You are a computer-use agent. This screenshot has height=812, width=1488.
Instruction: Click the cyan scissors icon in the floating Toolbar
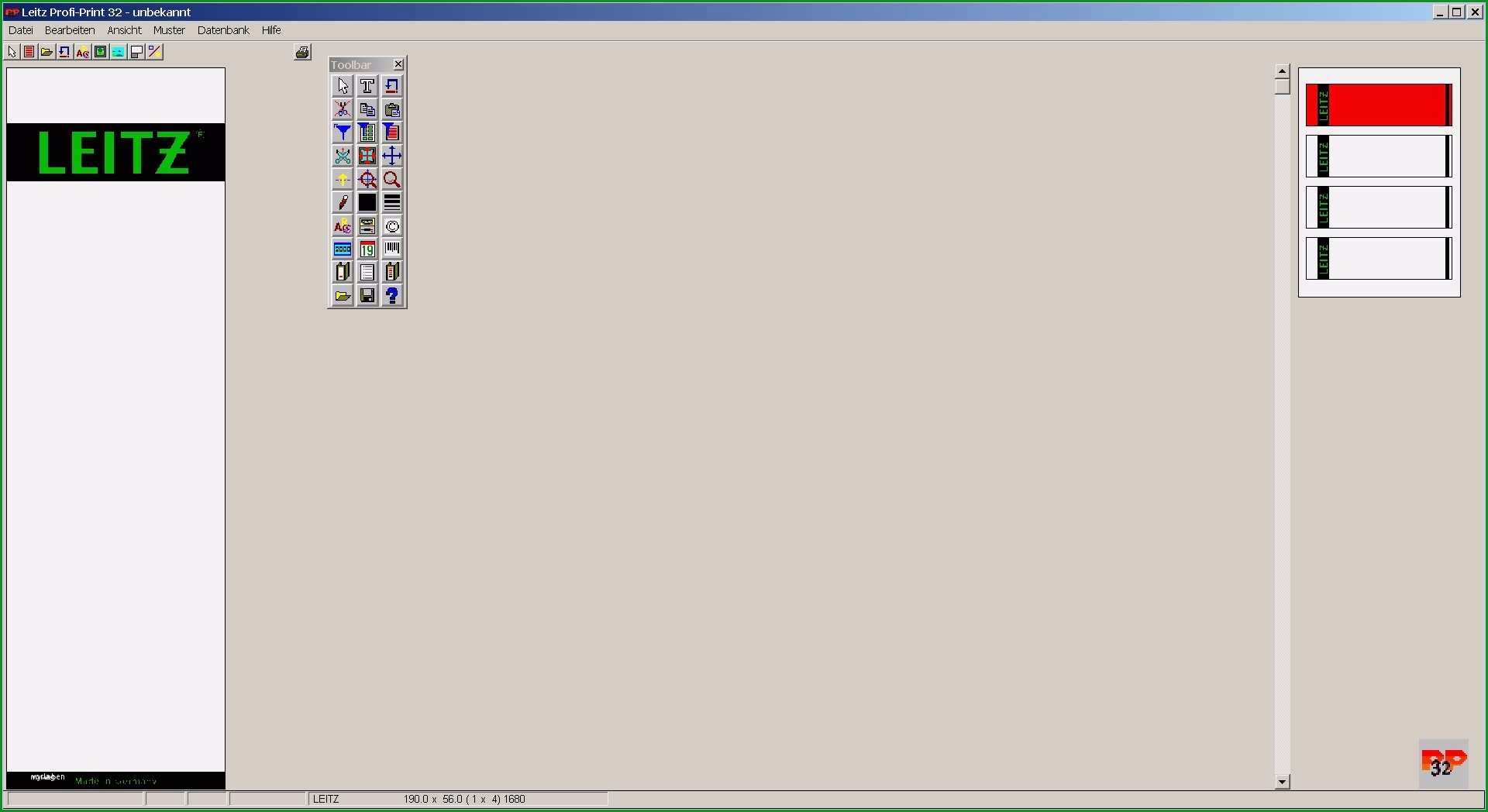point(343,156)
